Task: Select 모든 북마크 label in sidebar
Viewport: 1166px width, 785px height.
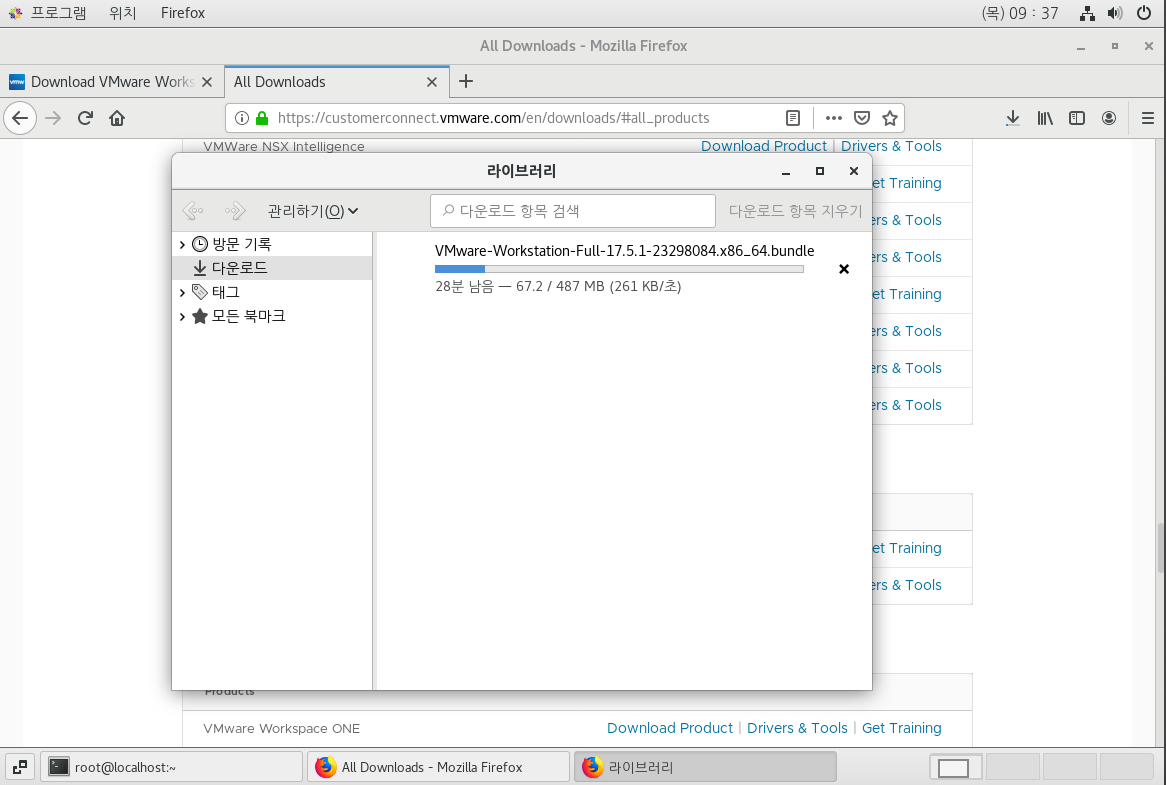Action: coord(248,316)
